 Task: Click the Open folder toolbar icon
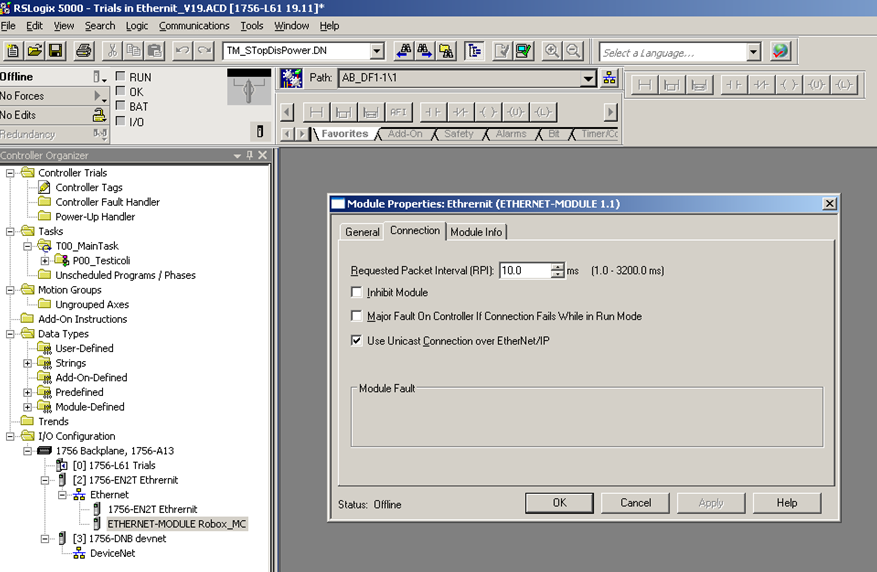[34, 51]
